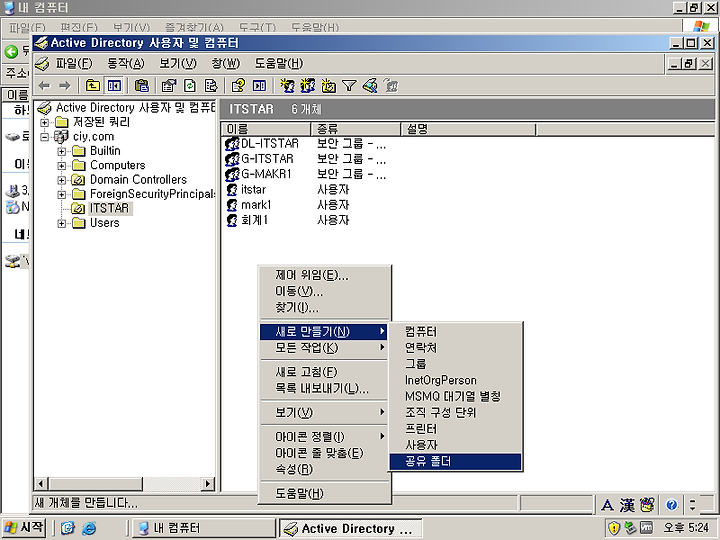
Task: Select itstar user entry
Action: tap(253, 190)
